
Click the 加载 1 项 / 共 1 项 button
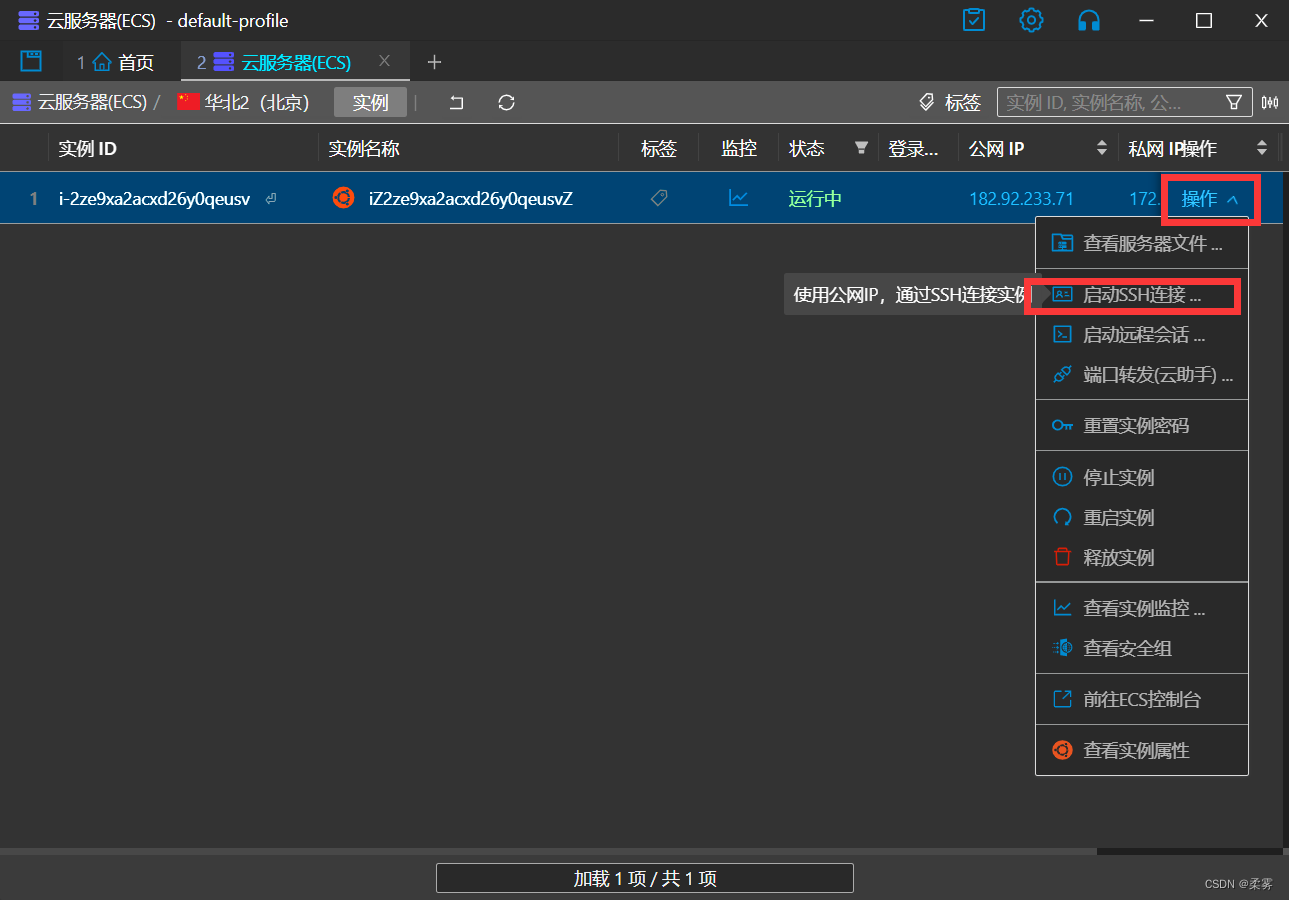(645, 878)
